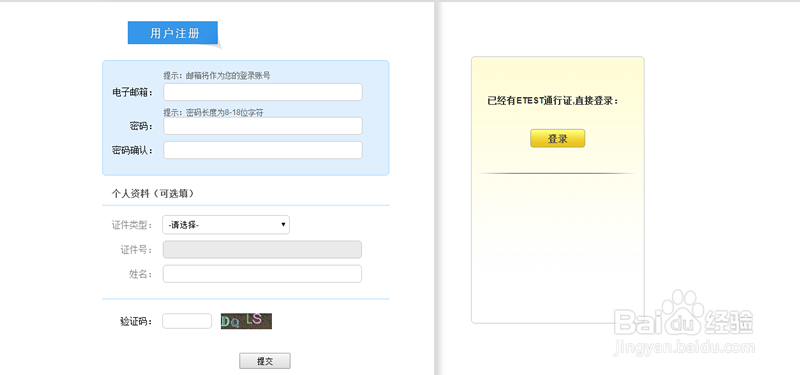Viewport: 800px width, 375px height.
Task: Click the 个人资料（可选填）section heading
Action: click(153, 193)
